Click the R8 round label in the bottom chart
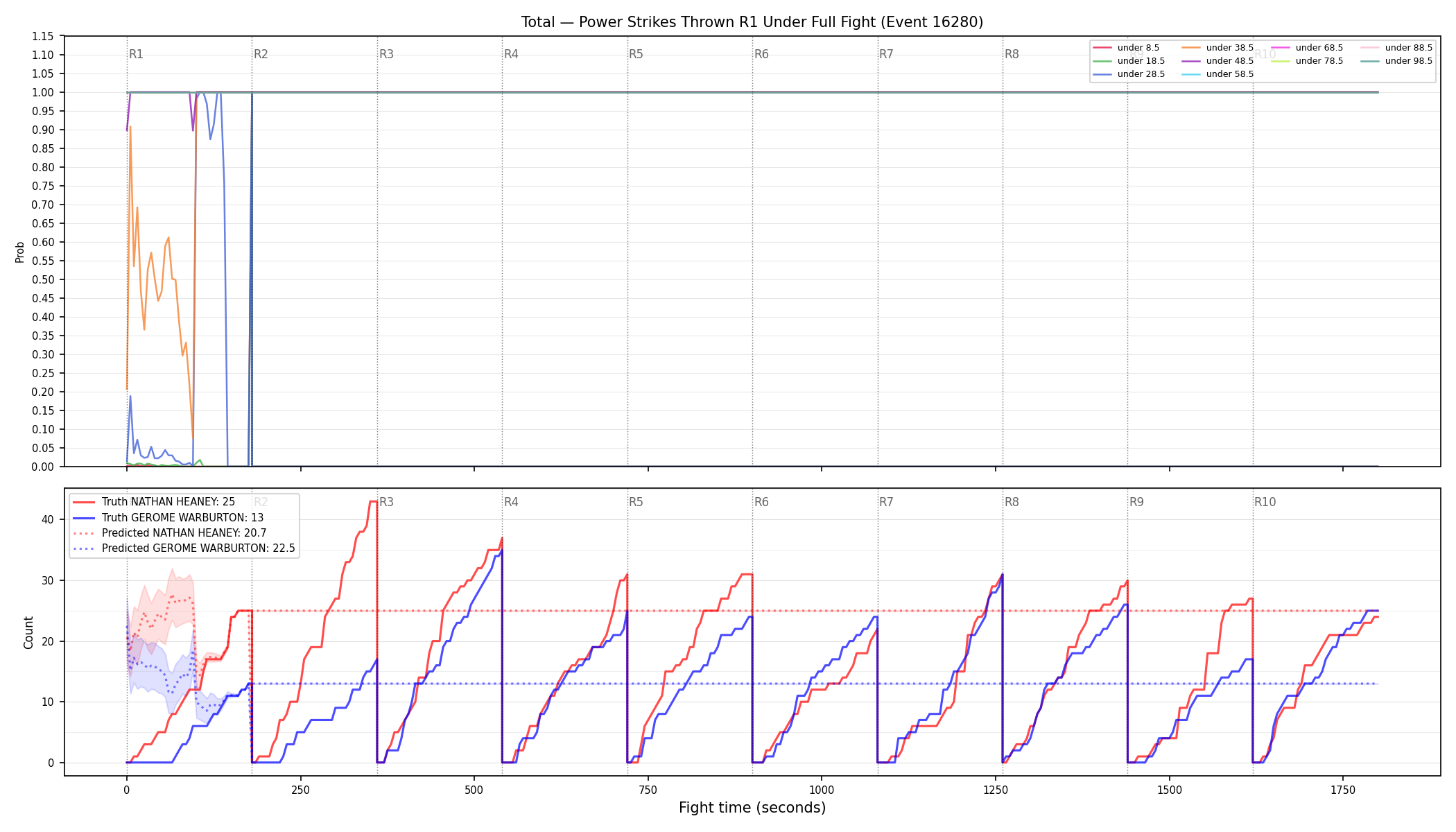The width and height of the screenshot is (1456, 832). [1012, 502]
